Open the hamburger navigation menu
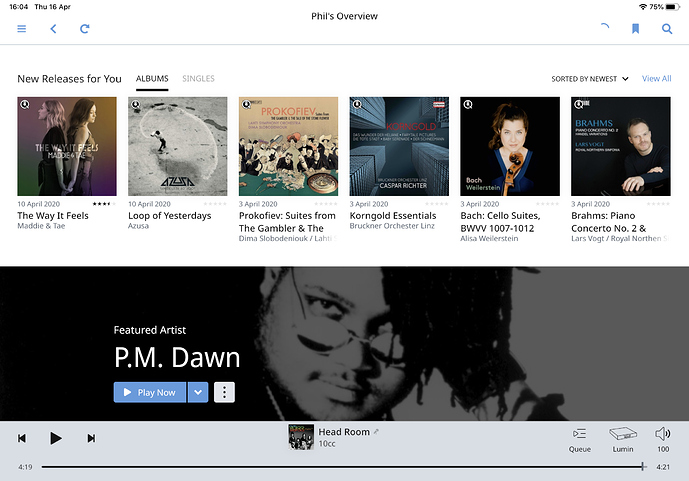This screenshot has height=481, width=689. tap(22, 29)
